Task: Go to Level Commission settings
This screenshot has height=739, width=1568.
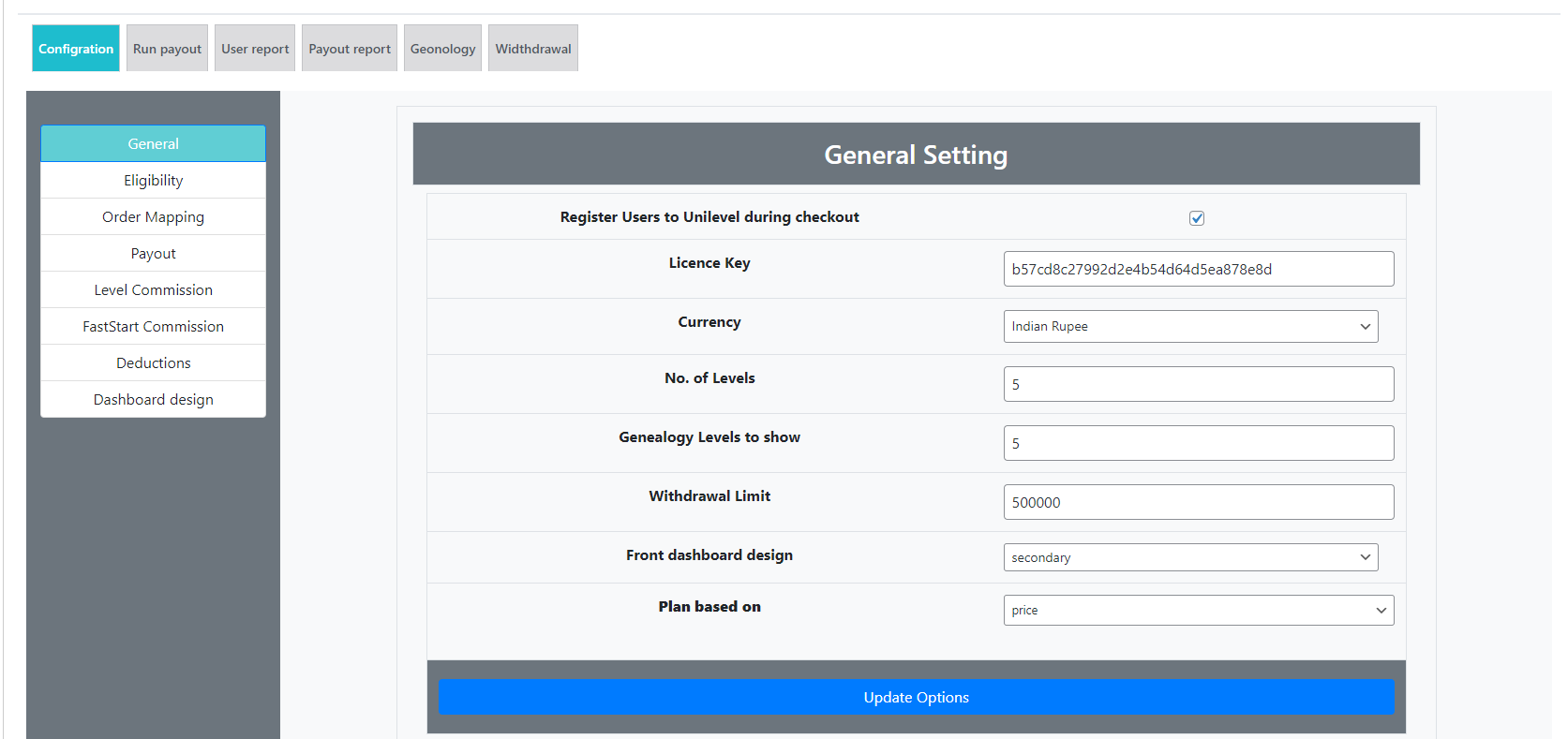Action: [153, 290]
